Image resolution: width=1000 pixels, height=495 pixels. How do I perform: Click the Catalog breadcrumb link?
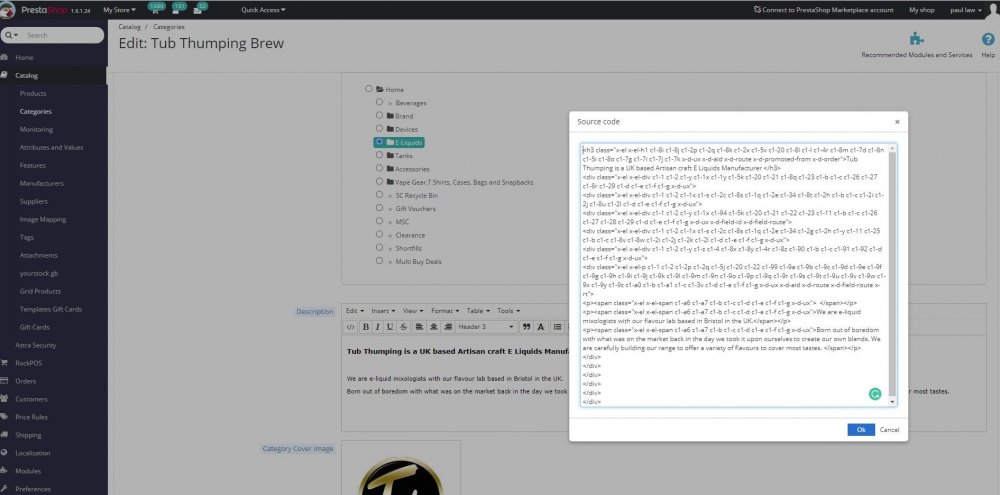[x=129, y=27]
